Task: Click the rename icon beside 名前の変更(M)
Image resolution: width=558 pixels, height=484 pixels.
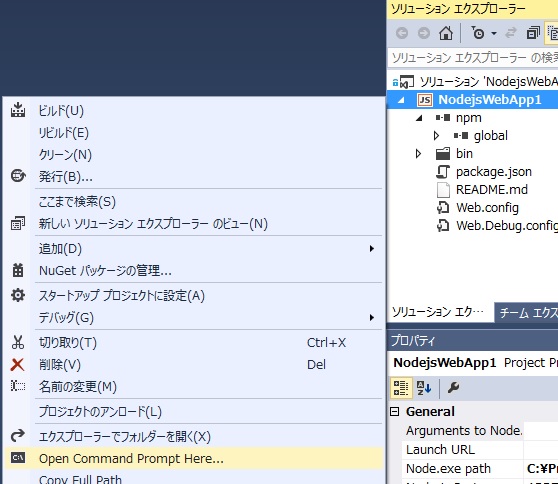Action: [18, 386]
